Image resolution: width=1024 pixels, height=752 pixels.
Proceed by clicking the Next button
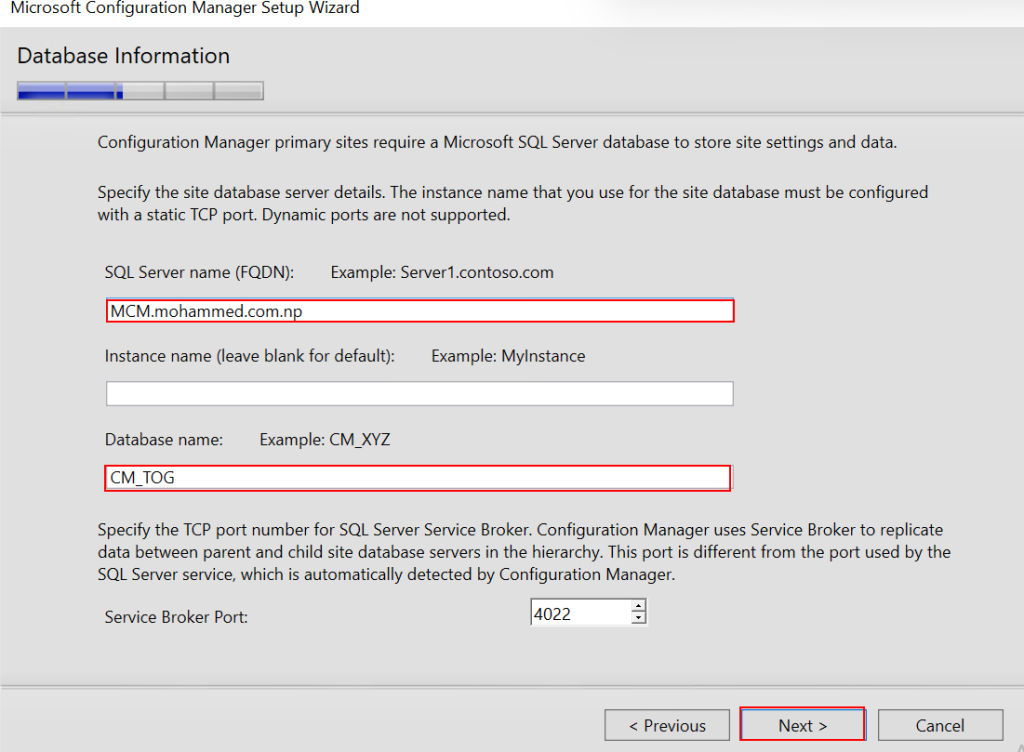point(802,725)
